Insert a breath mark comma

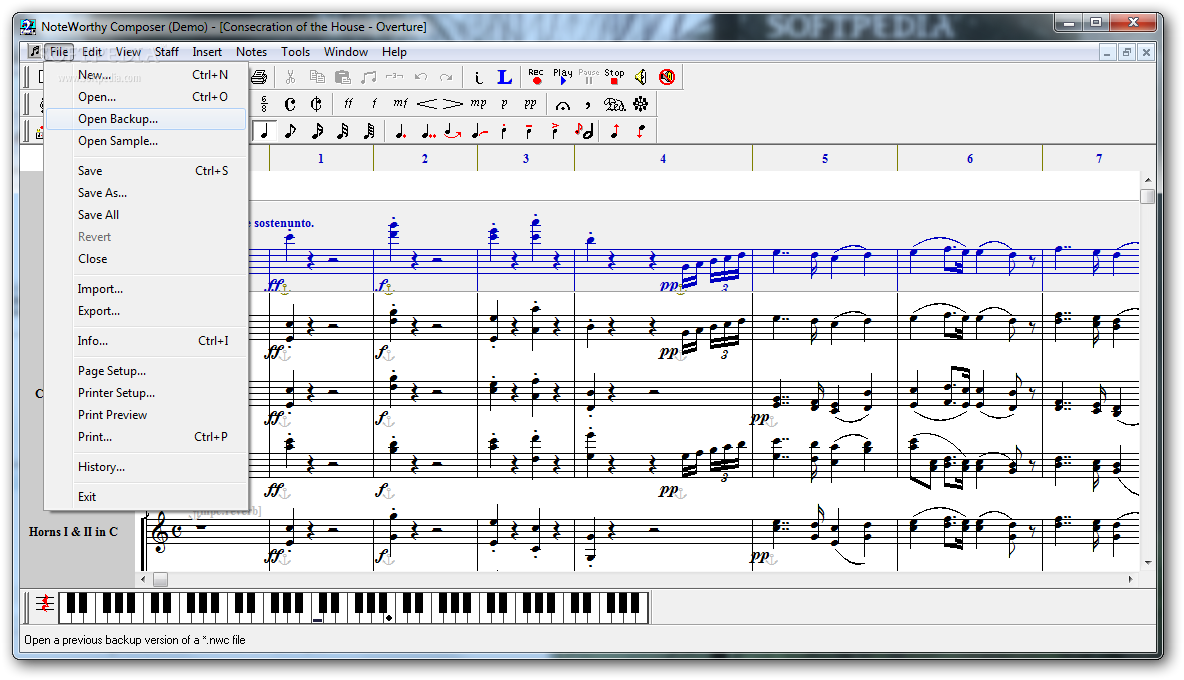point(588,104)
